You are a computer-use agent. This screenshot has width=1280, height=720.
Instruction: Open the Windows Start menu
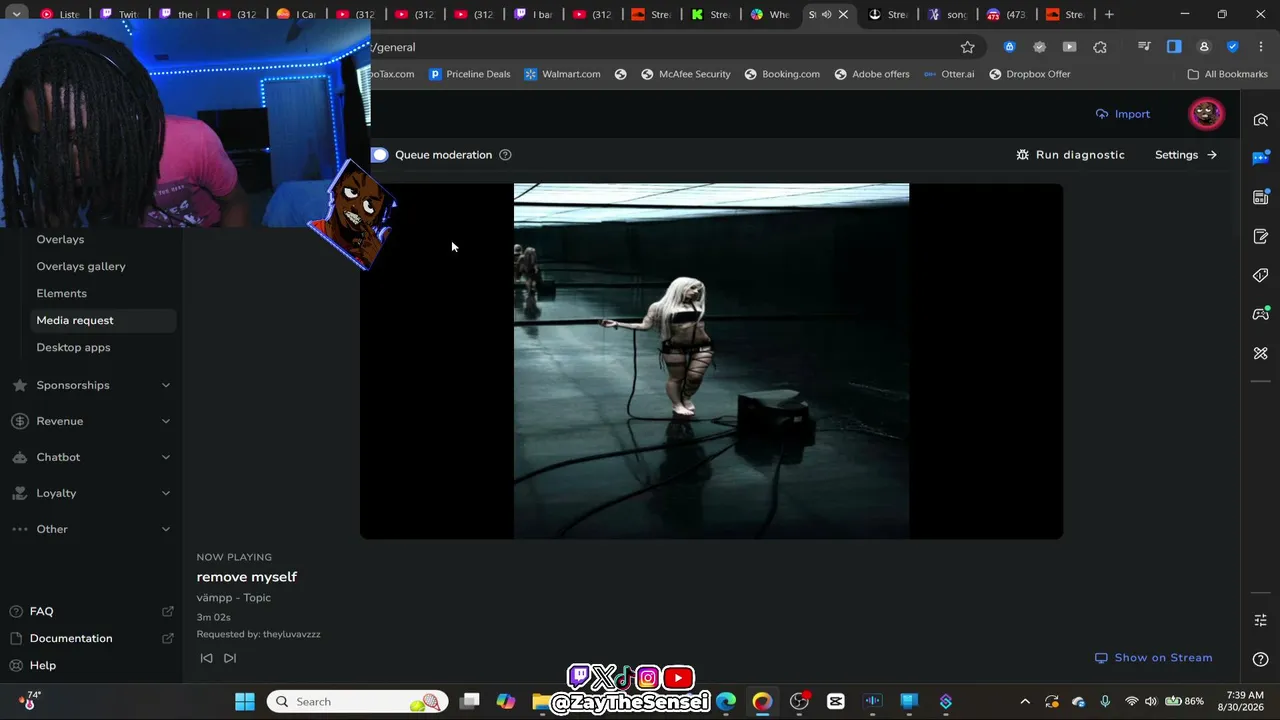[x=245, y=702]
